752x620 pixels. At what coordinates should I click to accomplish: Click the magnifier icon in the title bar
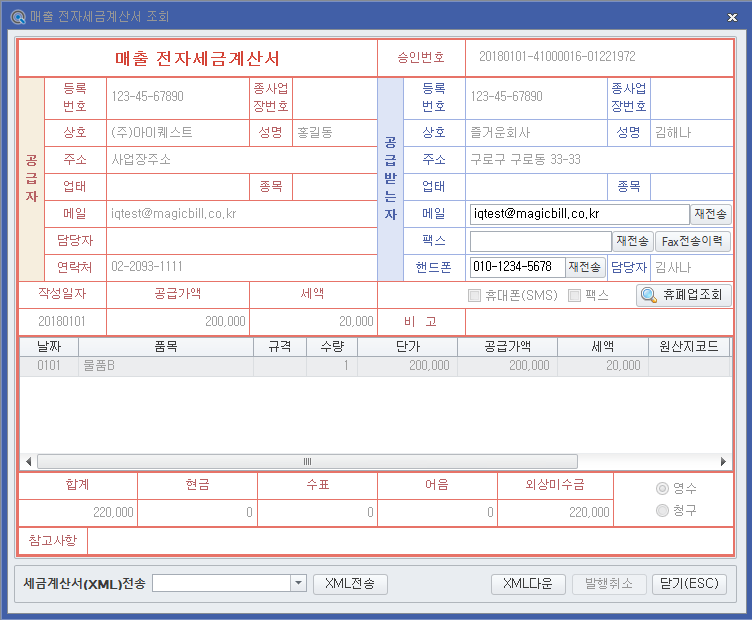(18, 17)
